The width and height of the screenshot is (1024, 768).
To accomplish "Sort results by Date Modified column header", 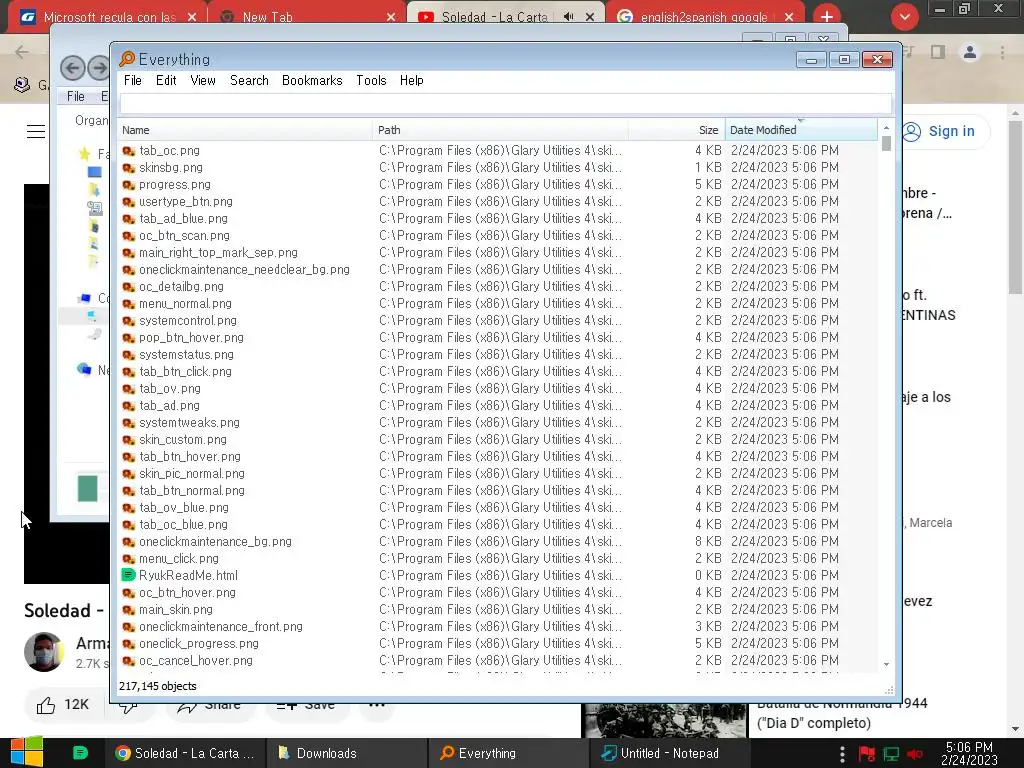I will pyautogui.click(x=801, y=130).
